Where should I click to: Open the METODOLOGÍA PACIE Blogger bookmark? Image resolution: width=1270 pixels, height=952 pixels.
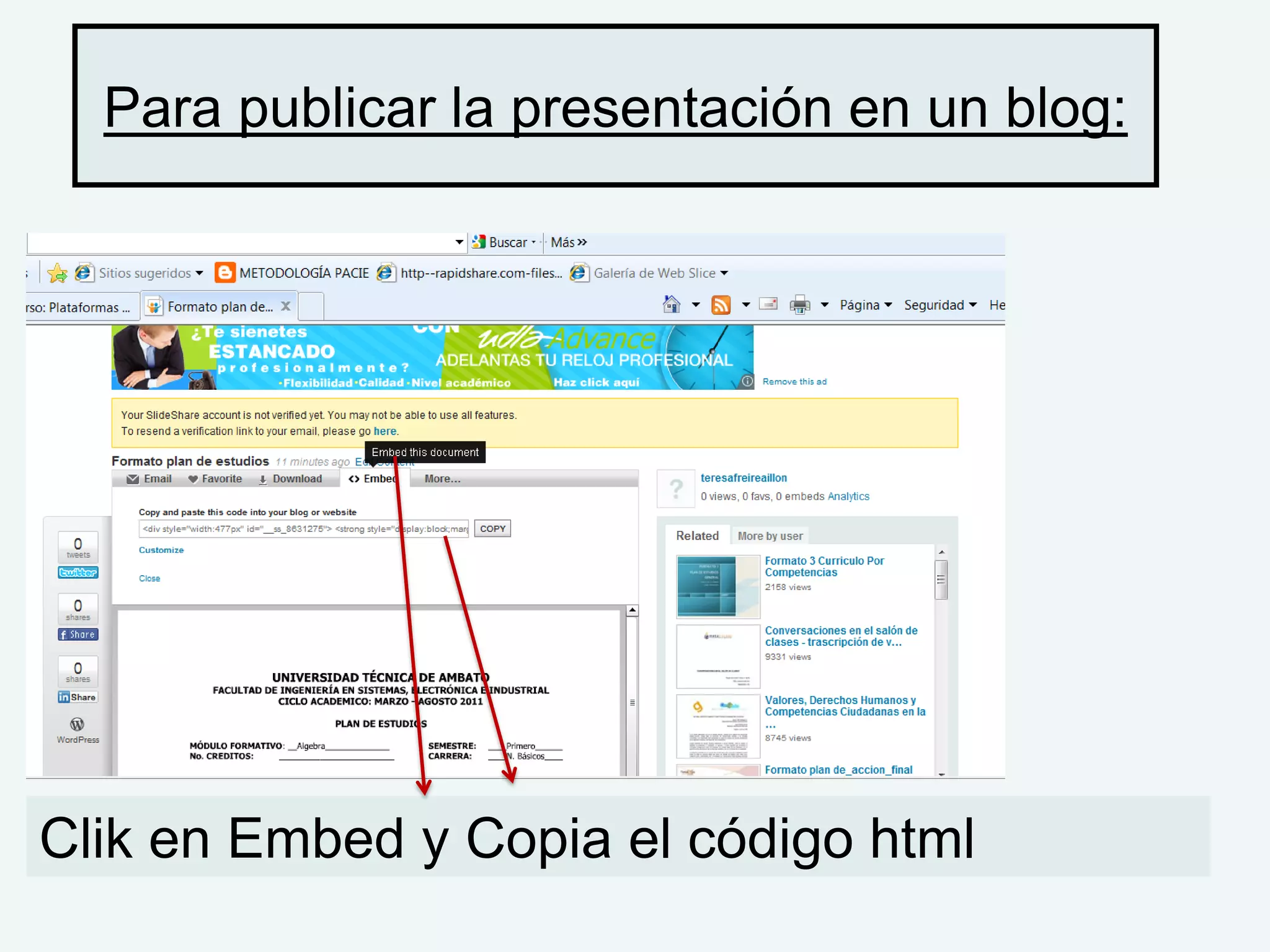point(292,273)
